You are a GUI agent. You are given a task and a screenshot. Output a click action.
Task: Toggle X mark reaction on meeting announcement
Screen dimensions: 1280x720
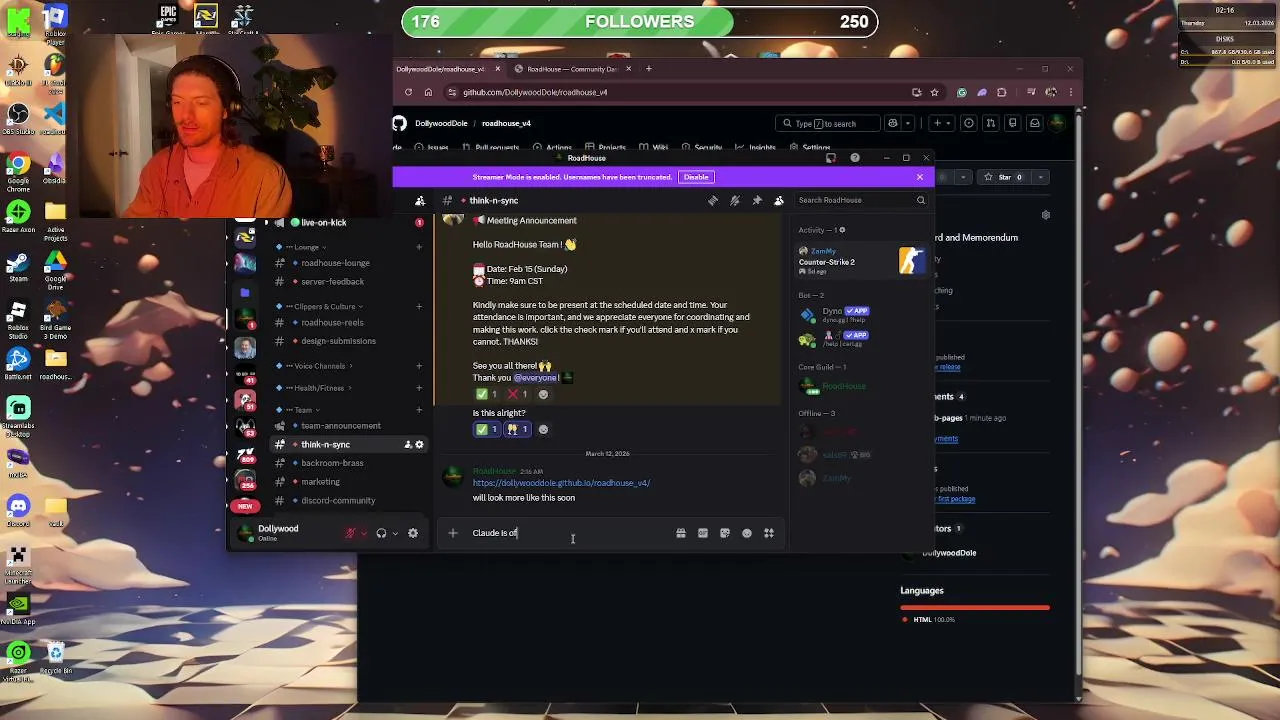(518, 394)
